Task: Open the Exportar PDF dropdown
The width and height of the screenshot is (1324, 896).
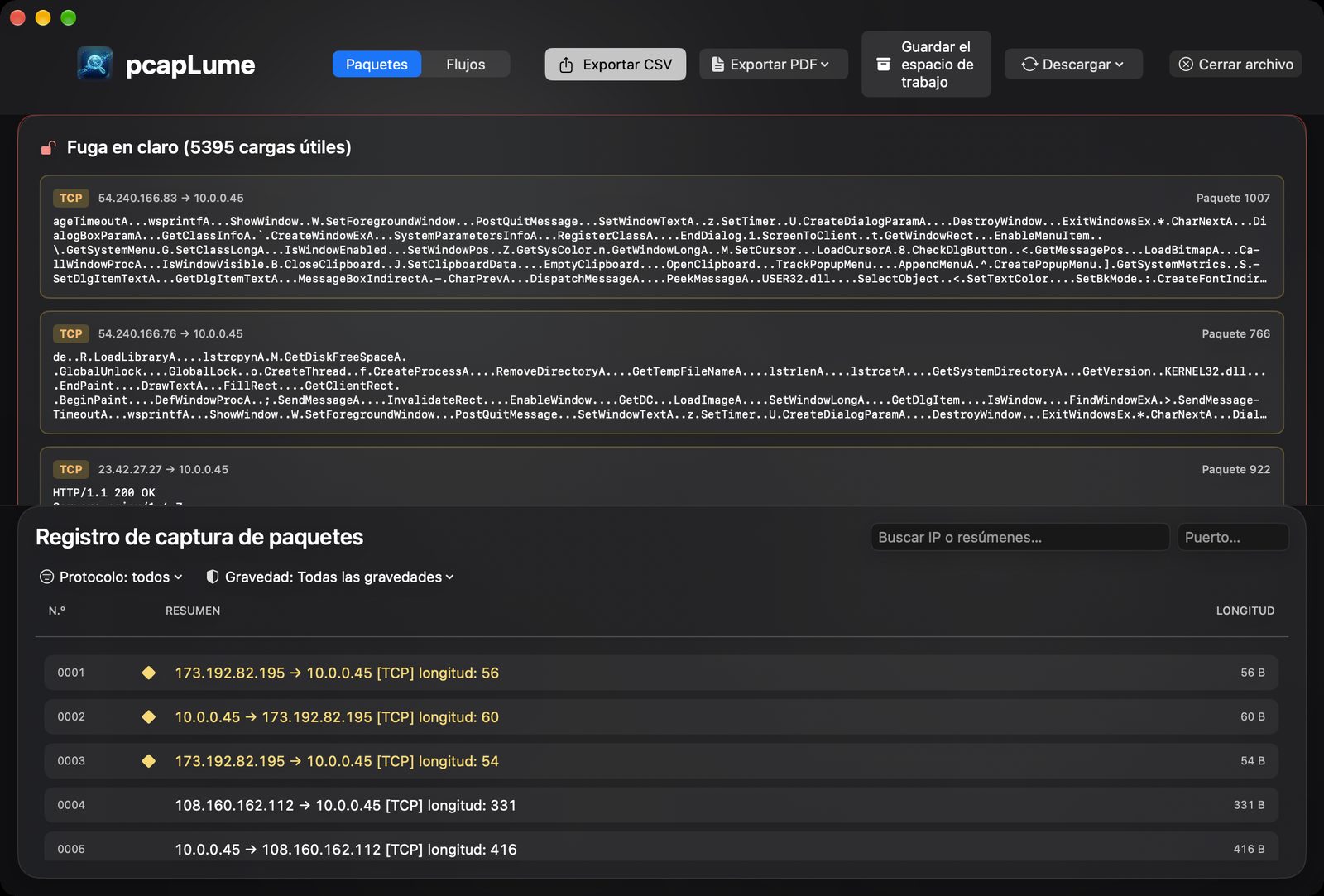Action: click(x=774, y=65)
